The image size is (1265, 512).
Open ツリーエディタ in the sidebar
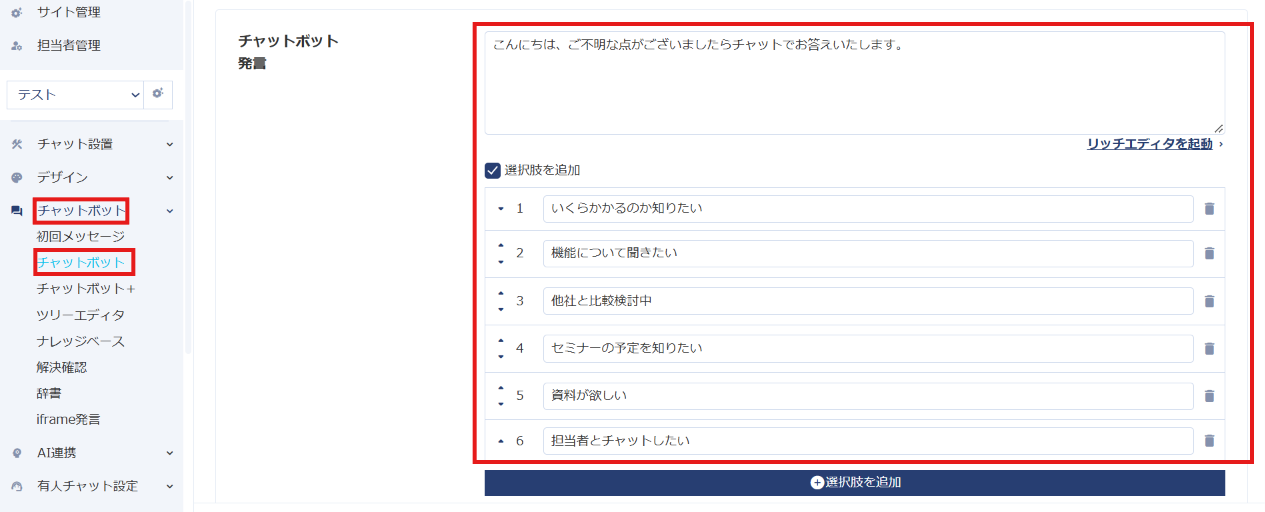[x=81, y=315]
